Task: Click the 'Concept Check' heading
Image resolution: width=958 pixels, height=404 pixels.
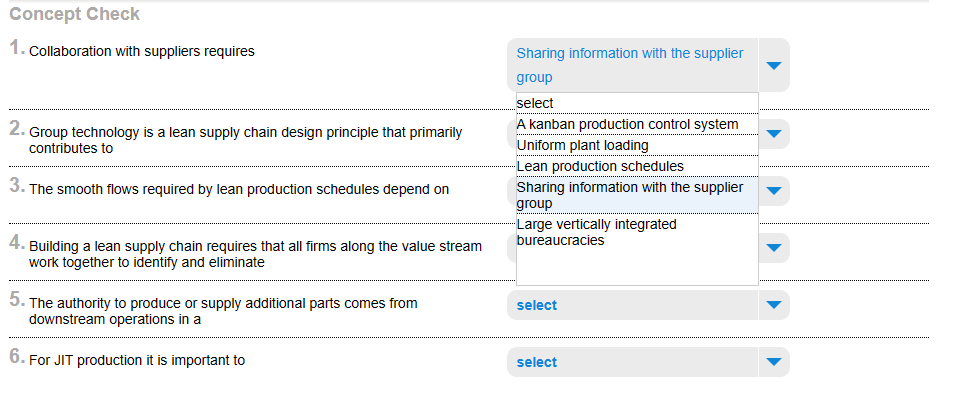Action: [88, 14]
